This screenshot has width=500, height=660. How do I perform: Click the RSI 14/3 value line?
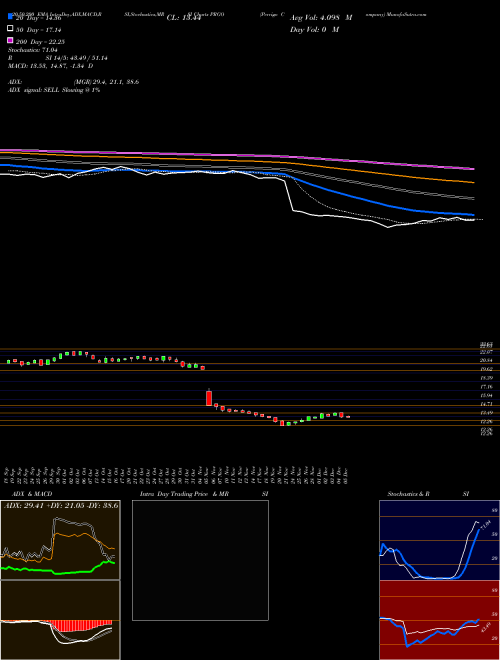tap(58, 58)
